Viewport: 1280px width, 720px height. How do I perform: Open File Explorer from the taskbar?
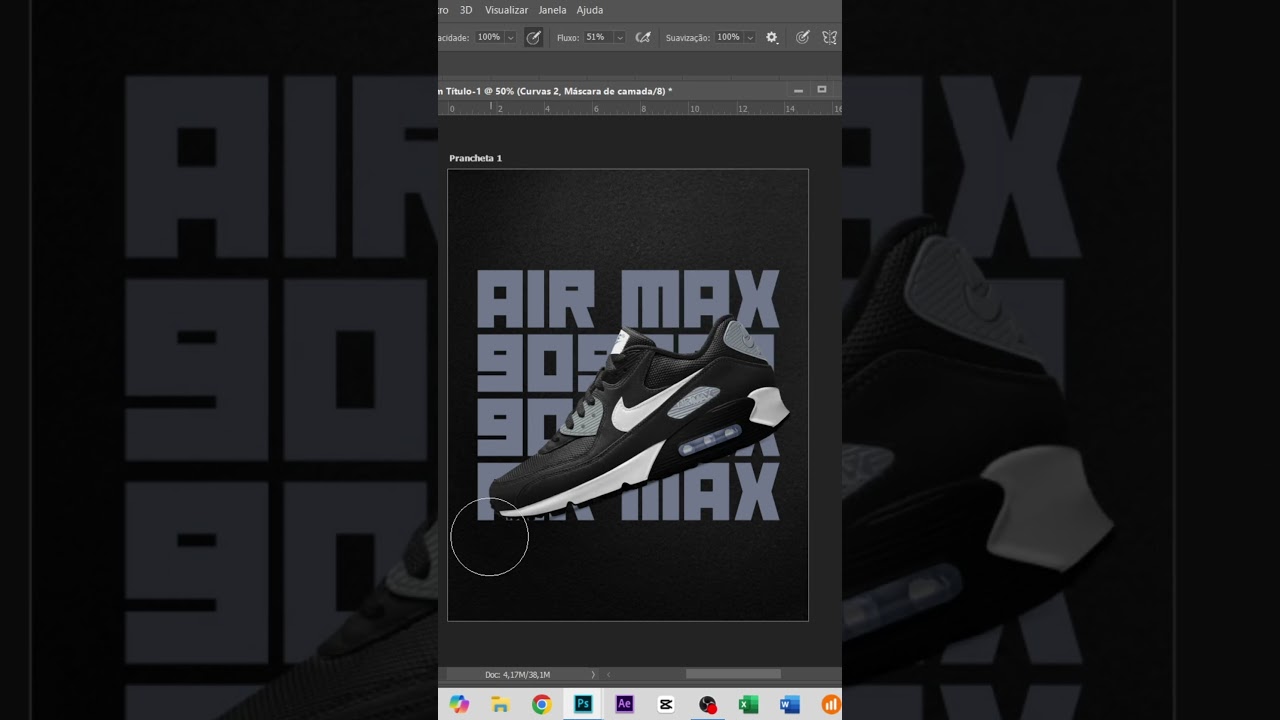pyautogui.click(x=500, y=704)
